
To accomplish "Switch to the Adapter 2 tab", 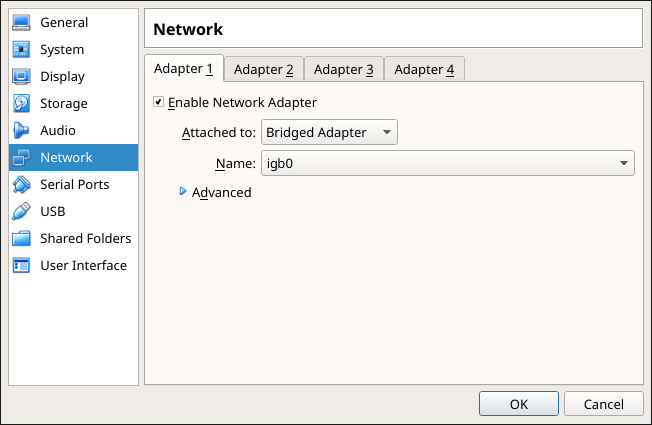I will pyautogui.click(x=263, y=69).
